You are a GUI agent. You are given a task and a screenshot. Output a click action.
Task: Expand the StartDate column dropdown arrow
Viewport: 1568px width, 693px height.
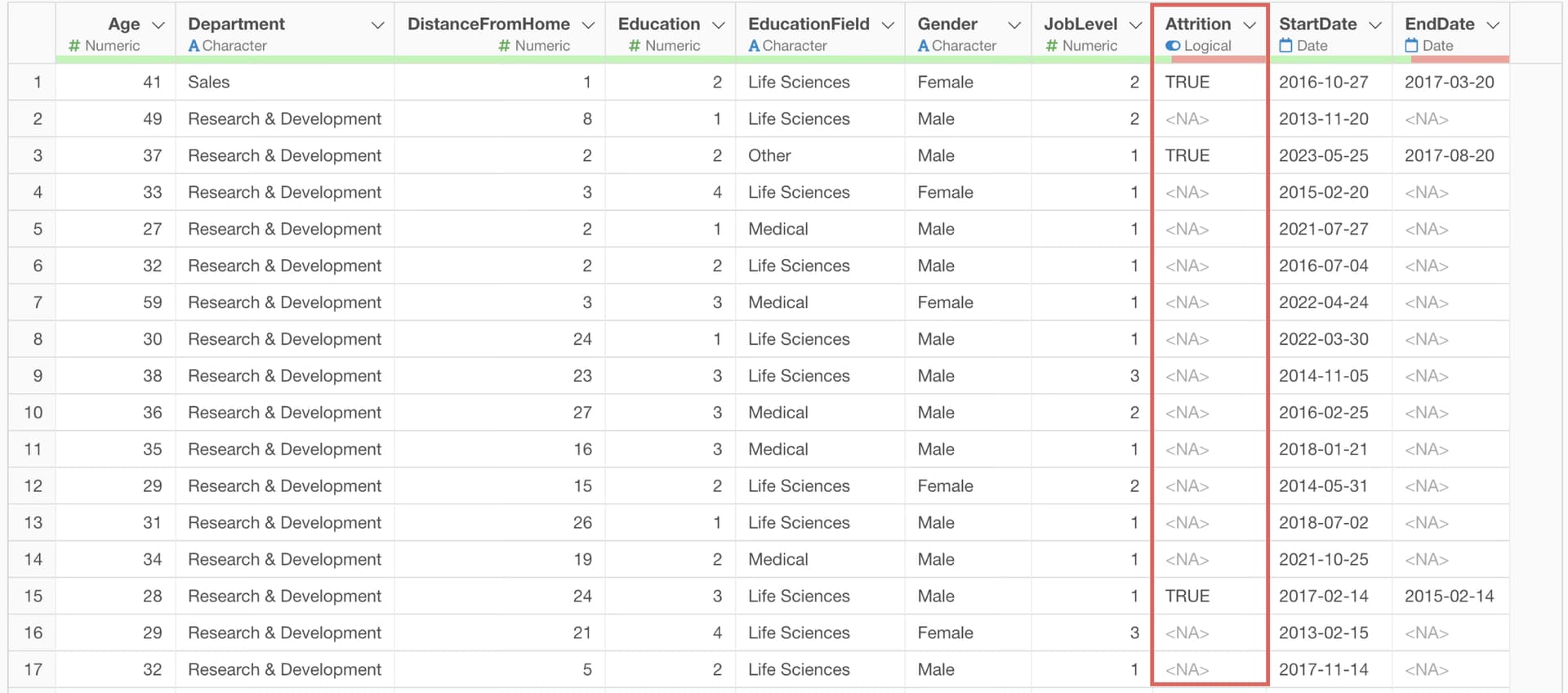pos(1375,25)
